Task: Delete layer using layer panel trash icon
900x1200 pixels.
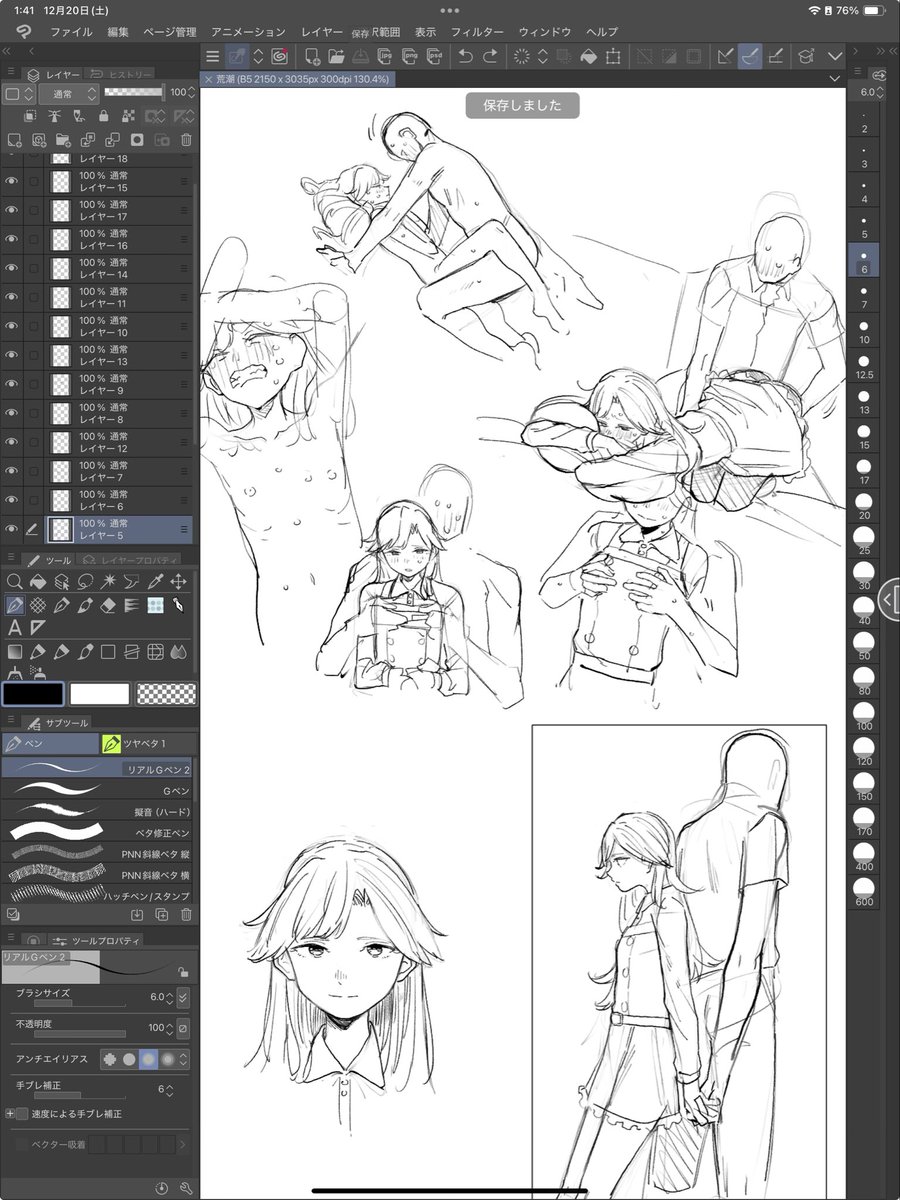Action: (x=186, y=140)
